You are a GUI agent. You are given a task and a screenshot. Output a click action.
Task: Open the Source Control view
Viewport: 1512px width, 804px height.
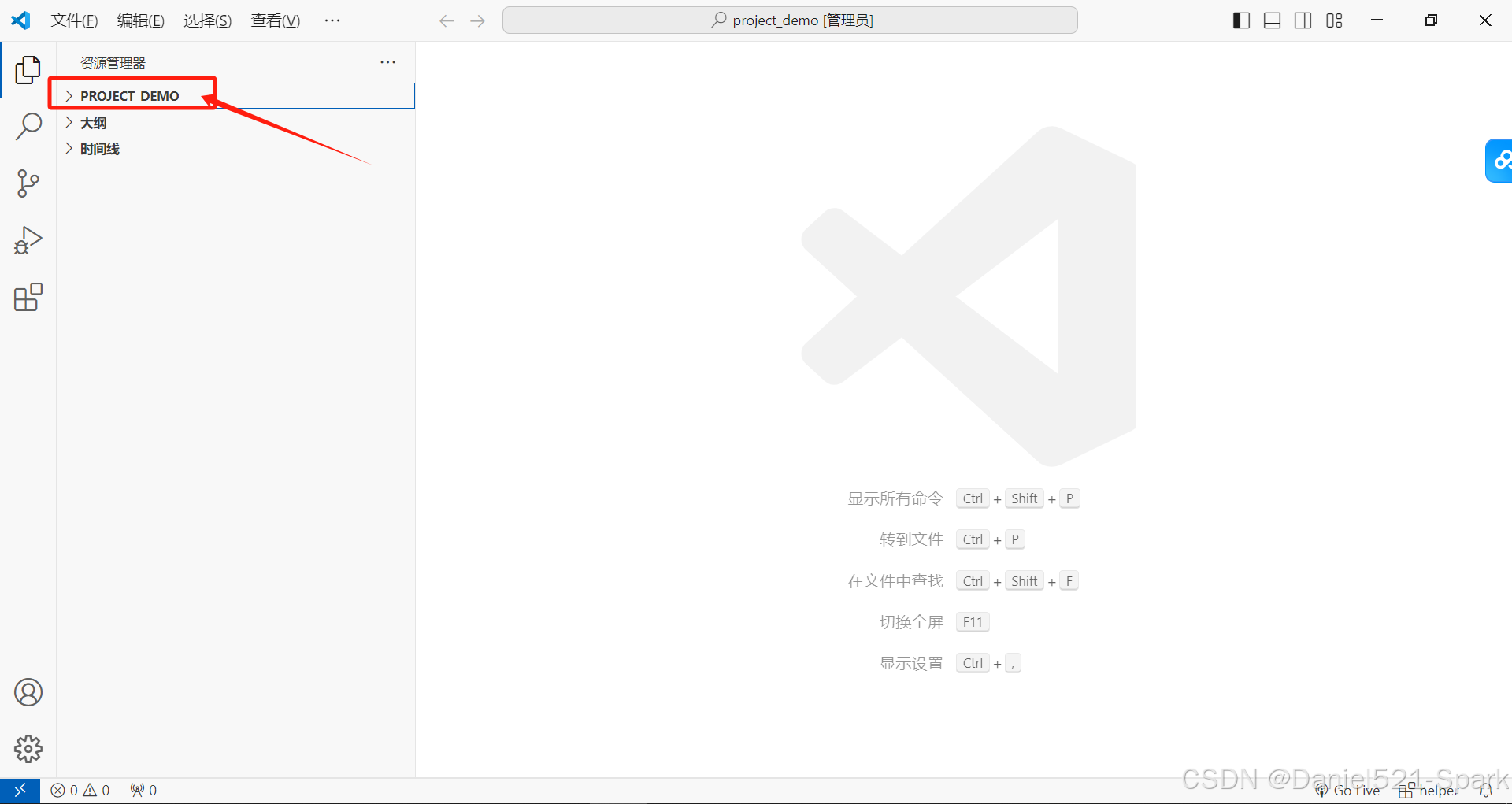click(28, 183)
